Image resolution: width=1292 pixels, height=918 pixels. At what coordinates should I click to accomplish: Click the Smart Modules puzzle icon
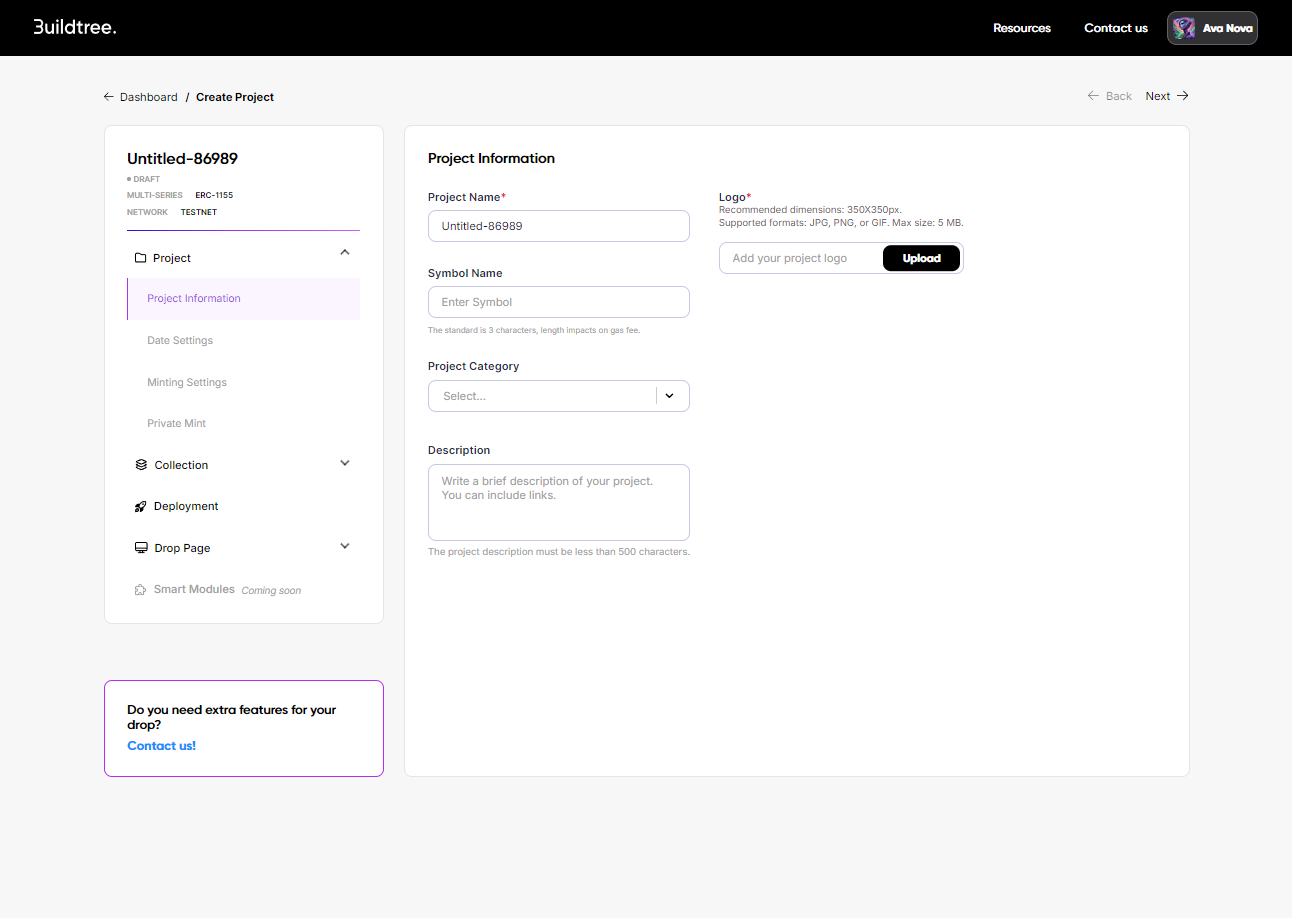(x=141, y=590)
